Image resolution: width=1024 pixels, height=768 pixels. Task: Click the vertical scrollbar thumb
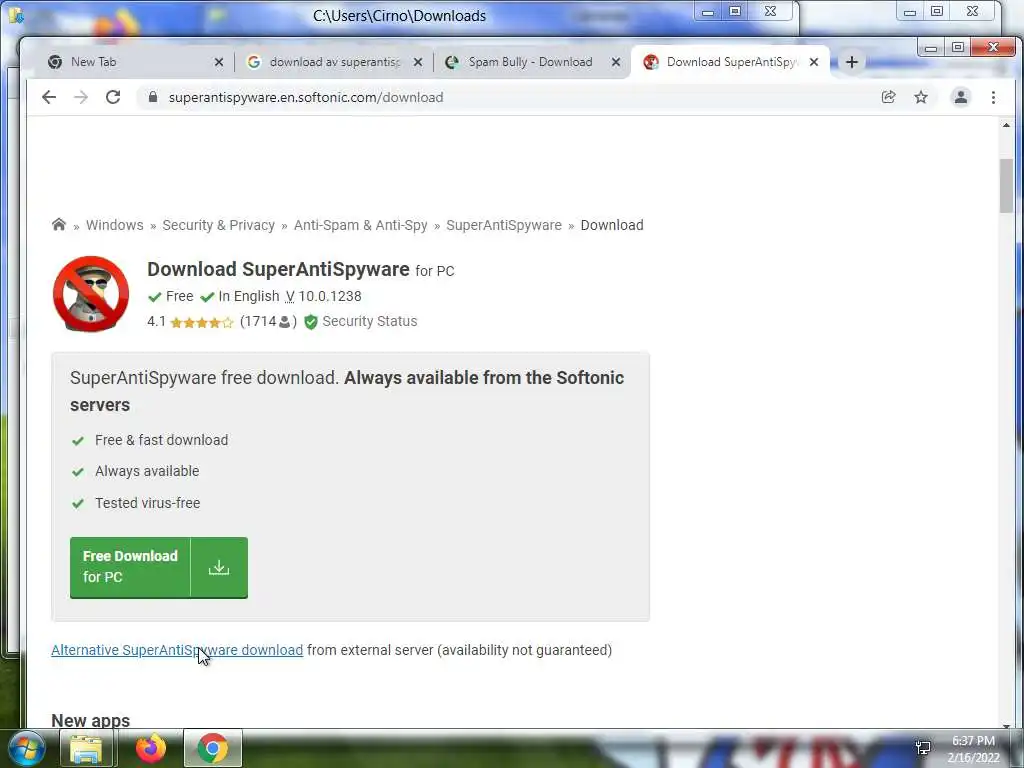tap(1006, 185)
